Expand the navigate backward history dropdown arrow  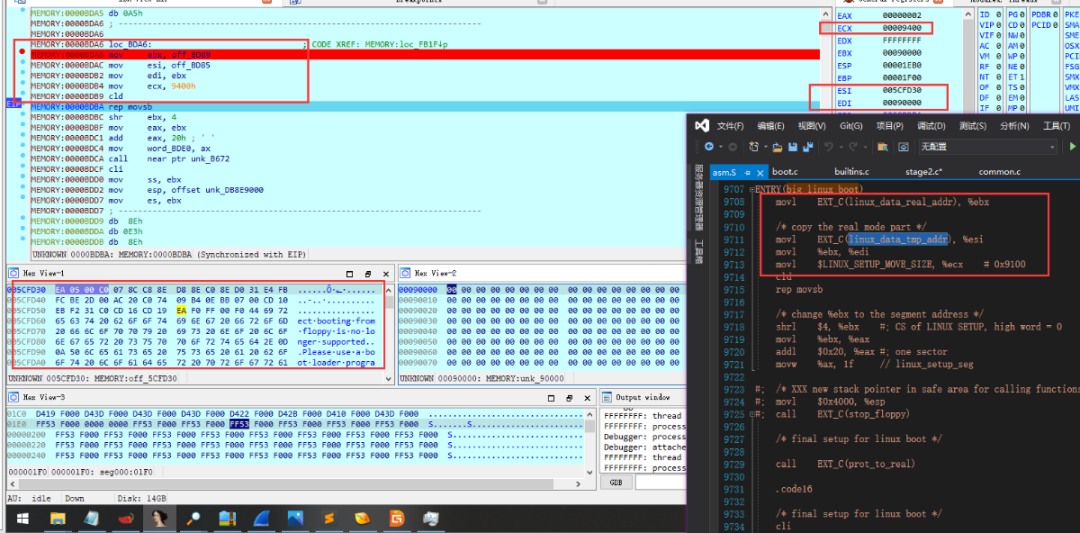pos(720,147)
